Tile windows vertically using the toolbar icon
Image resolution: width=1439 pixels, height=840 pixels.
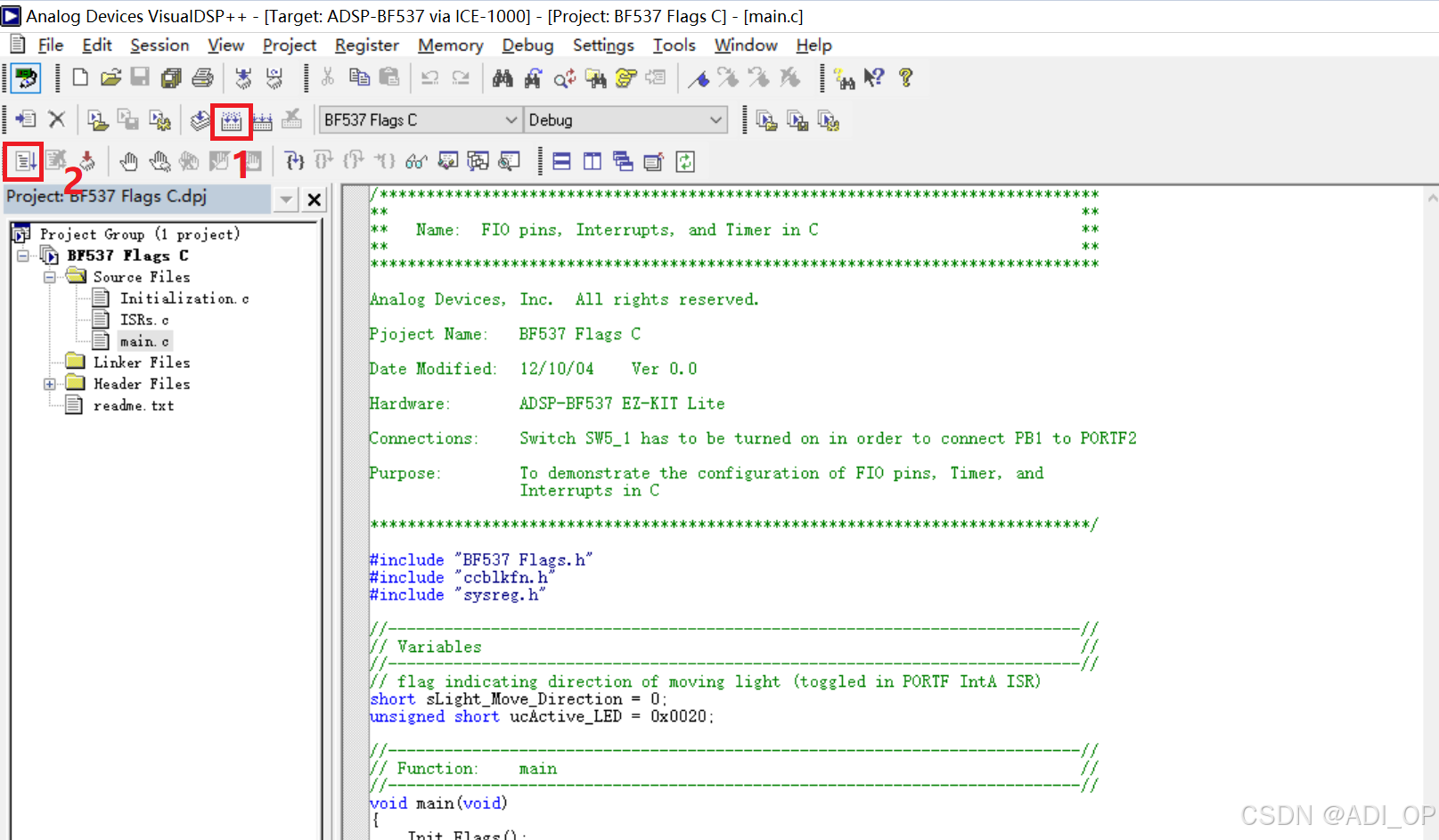593,161
